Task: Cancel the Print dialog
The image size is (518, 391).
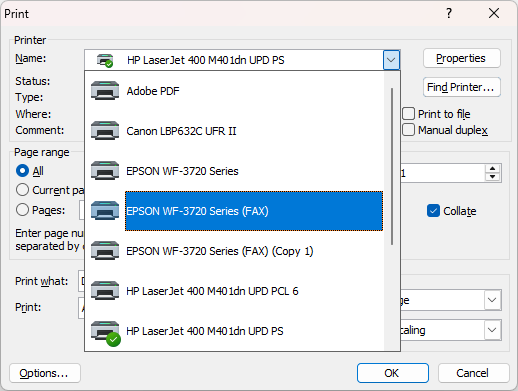Action: point(473,373)
